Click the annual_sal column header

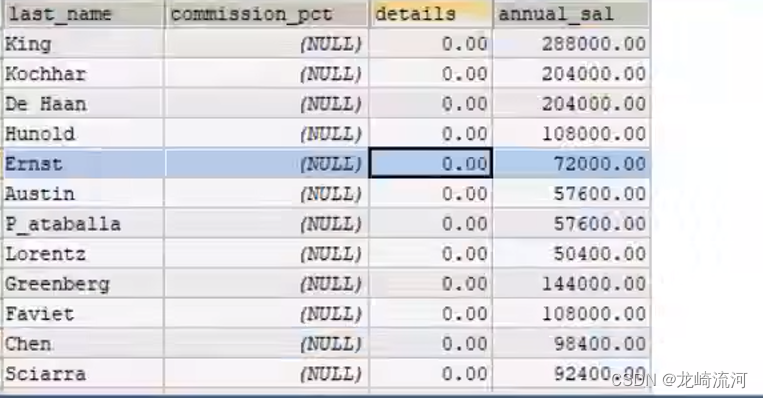pos(571,14)
